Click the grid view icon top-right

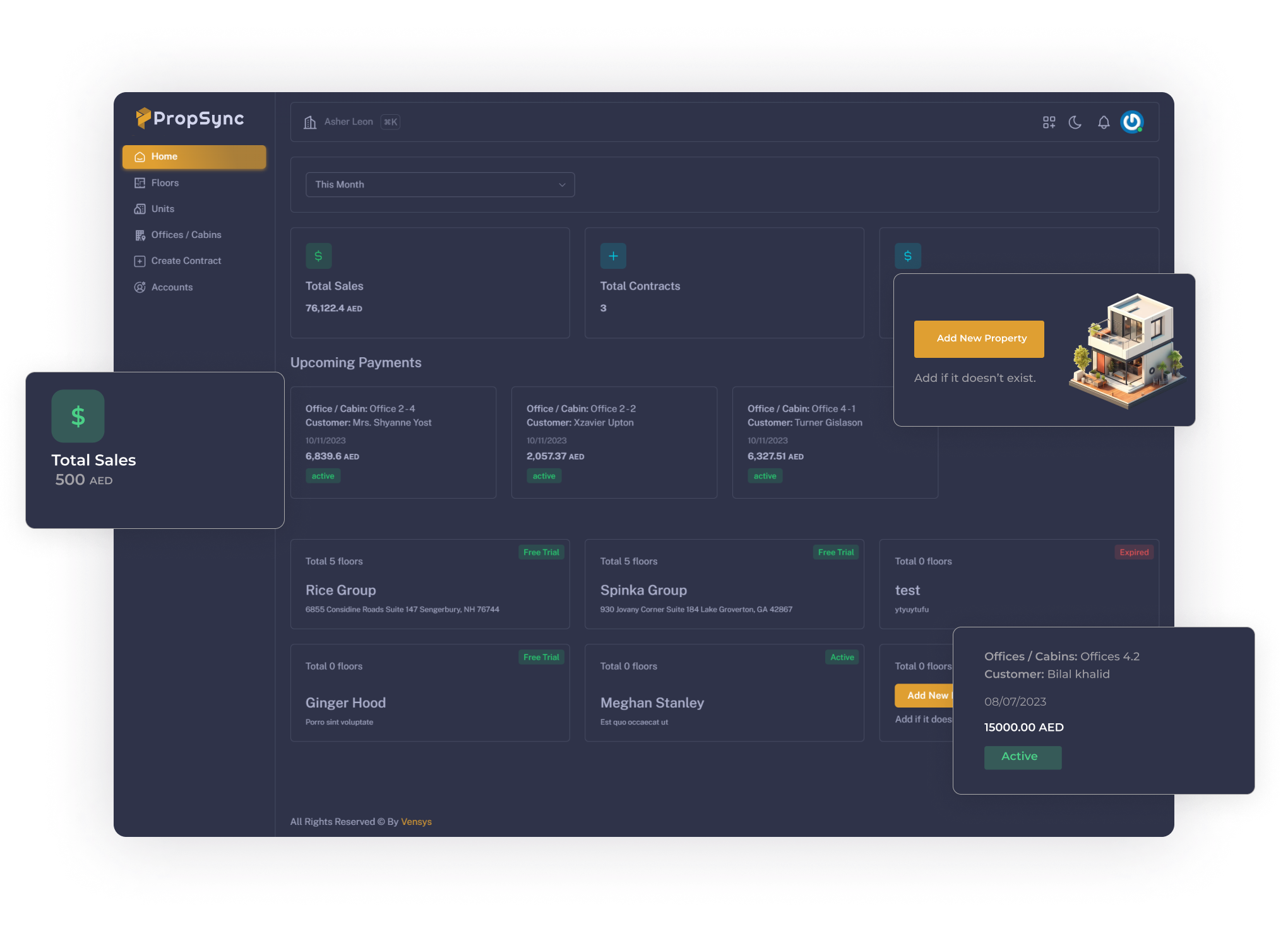tap(1049, 122)
